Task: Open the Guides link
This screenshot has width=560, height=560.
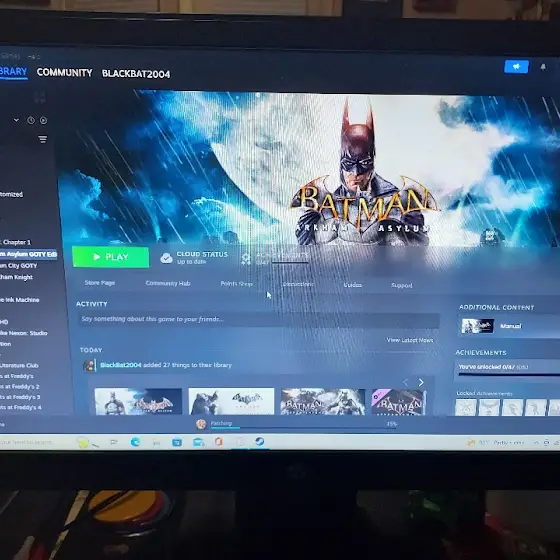Action: click(353, 285)
